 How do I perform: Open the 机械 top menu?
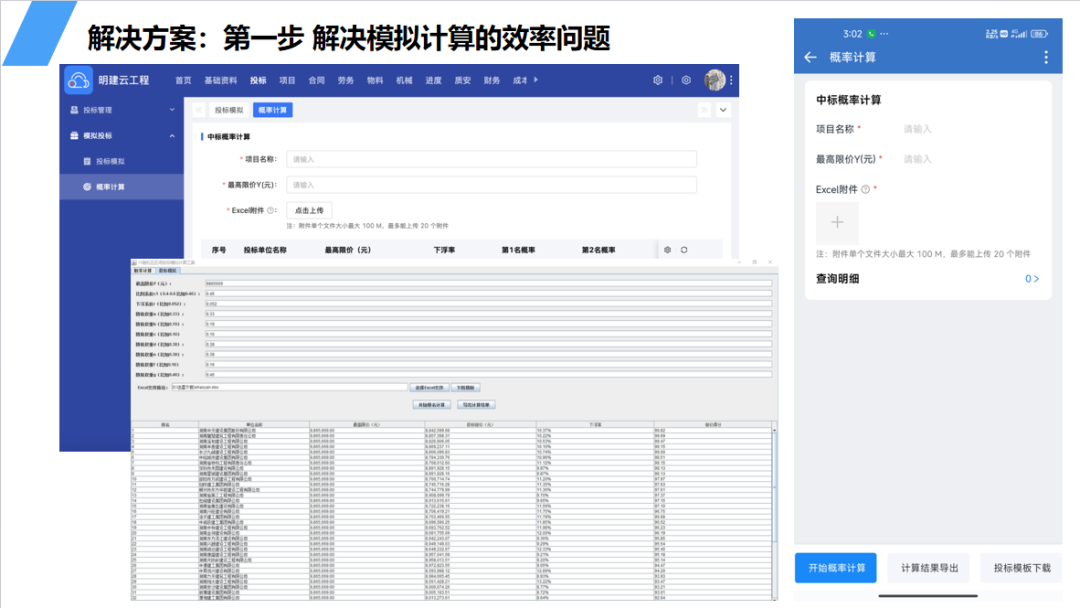(404, 81)
